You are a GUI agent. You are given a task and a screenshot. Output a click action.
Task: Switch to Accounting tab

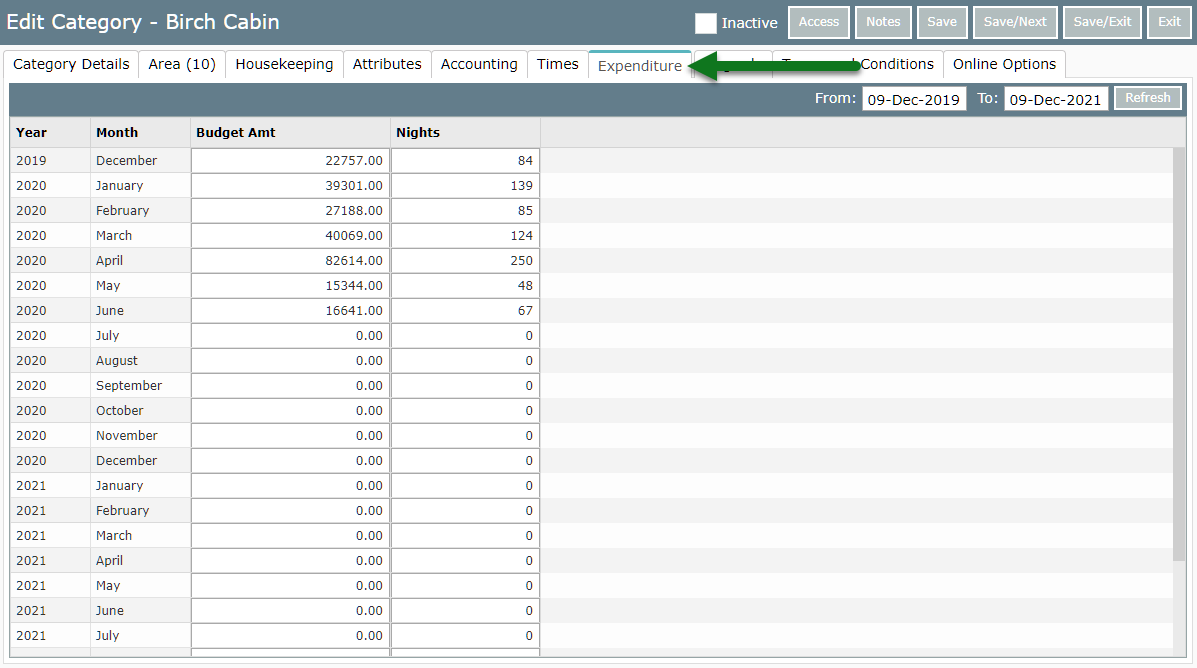click(479, 64)
